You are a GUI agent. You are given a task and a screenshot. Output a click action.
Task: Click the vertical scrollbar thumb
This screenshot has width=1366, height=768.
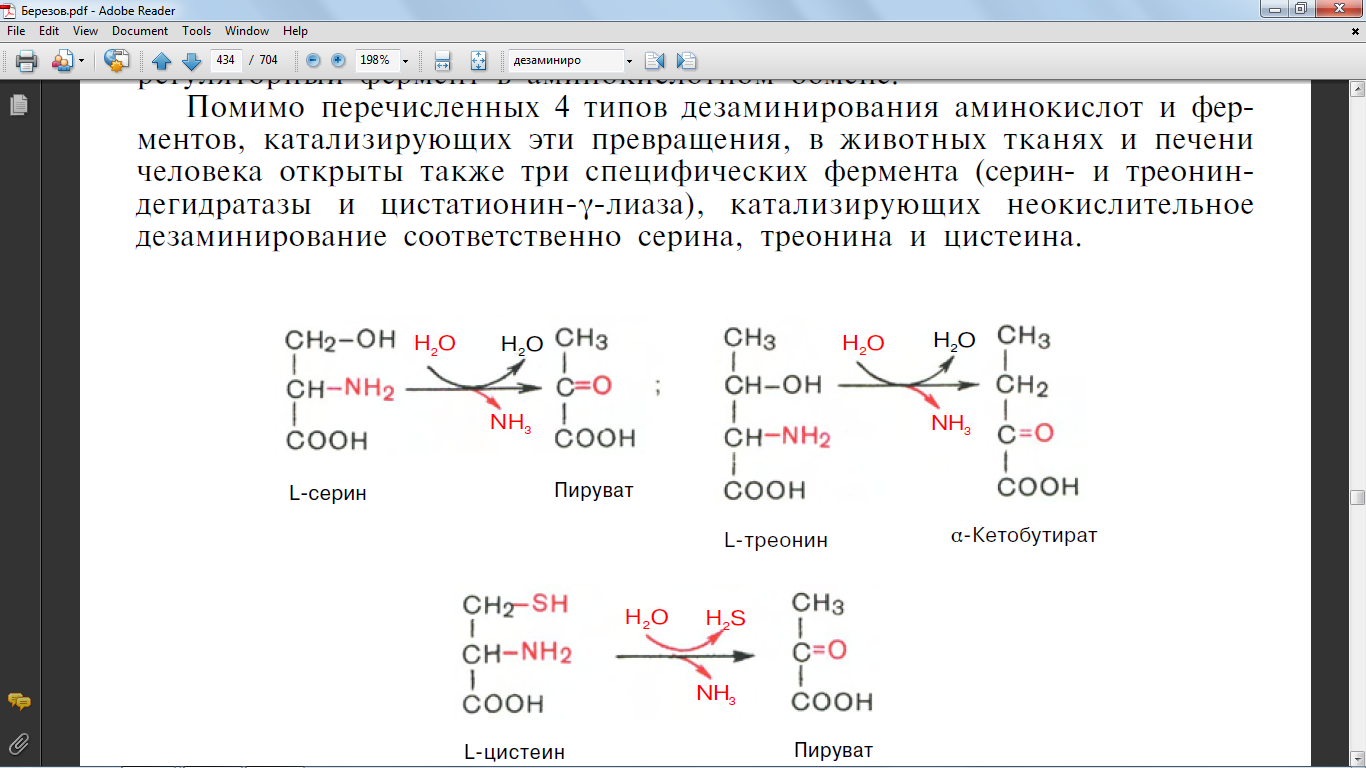pos(1357,497)
